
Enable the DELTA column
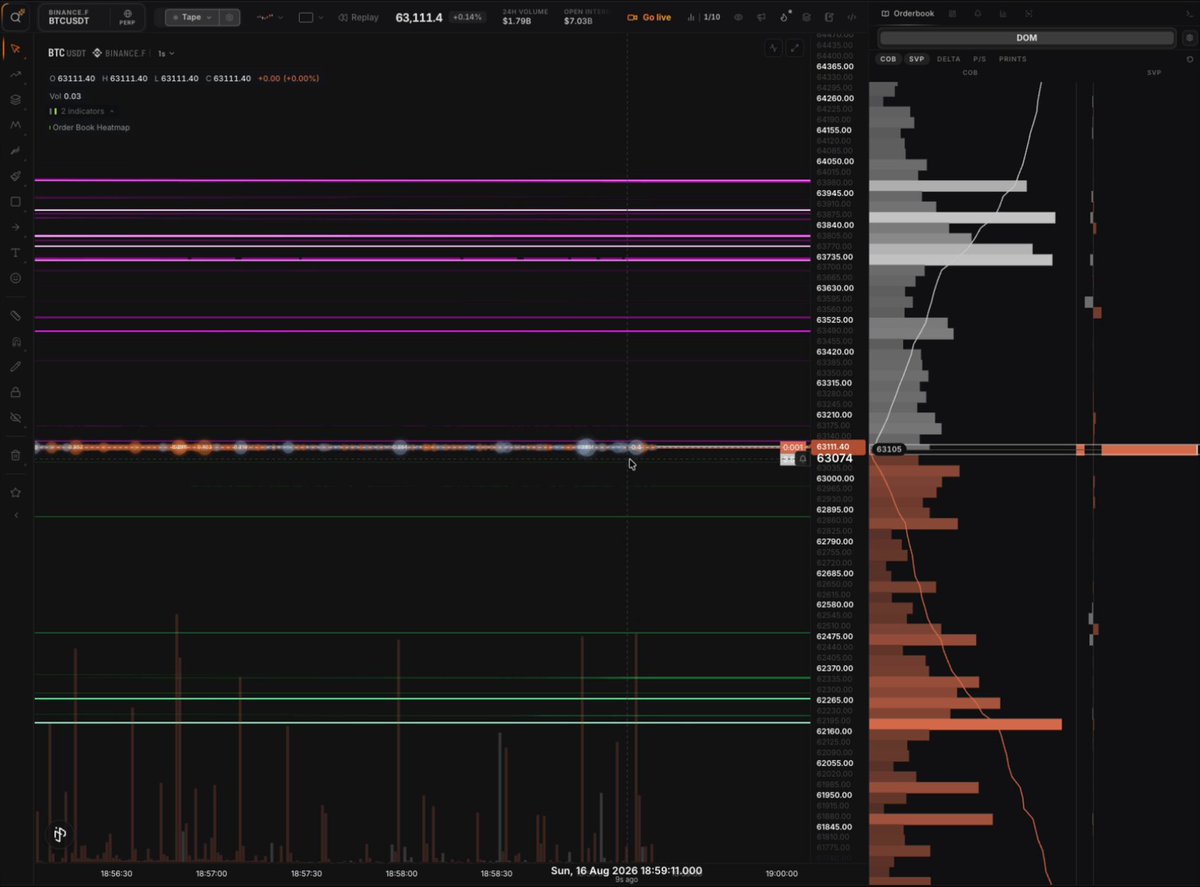[x=948, y=59]
